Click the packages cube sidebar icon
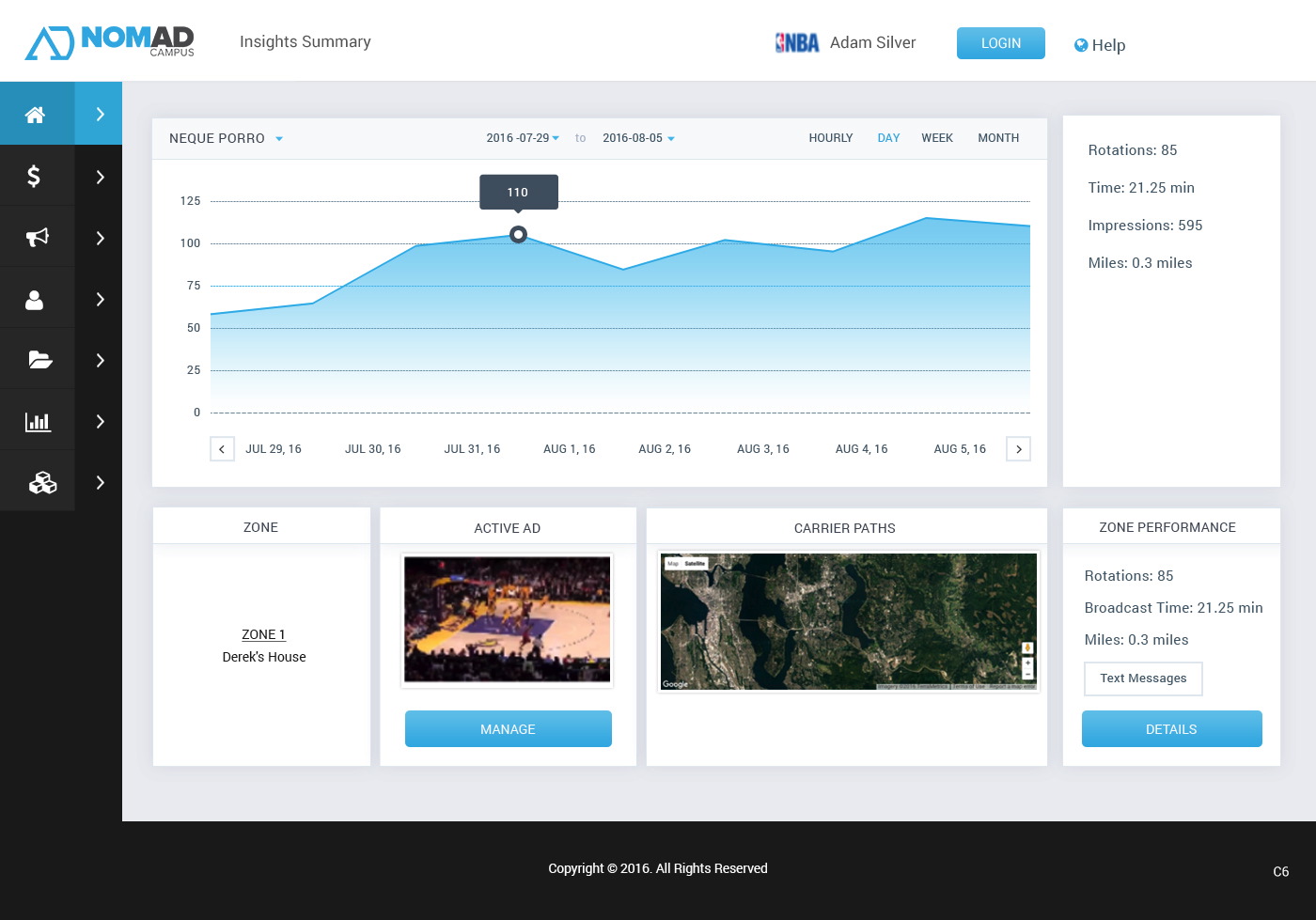 pyautogui.click(x=36, y=481)
